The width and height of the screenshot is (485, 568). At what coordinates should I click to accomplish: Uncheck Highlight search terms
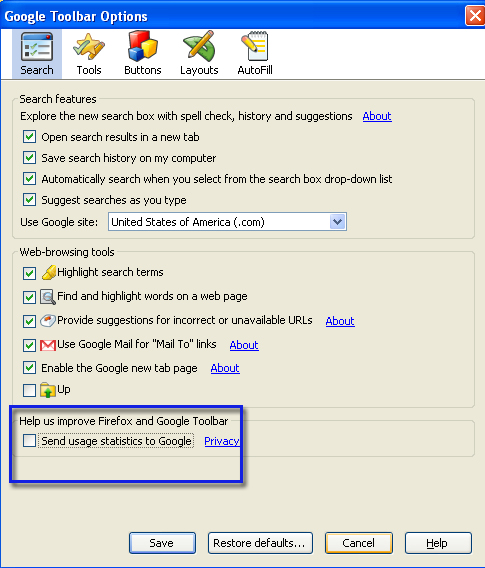coord(29,273)
